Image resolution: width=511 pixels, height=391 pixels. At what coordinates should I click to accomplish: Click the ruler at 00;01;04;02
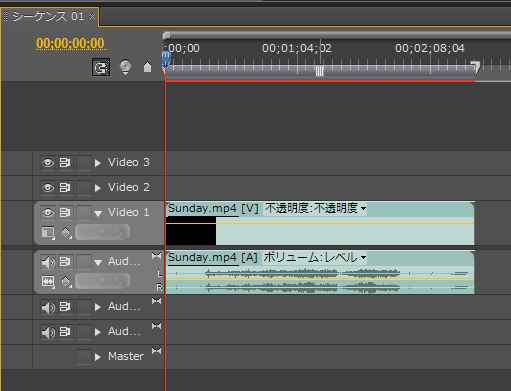click(x=297, y=48)
